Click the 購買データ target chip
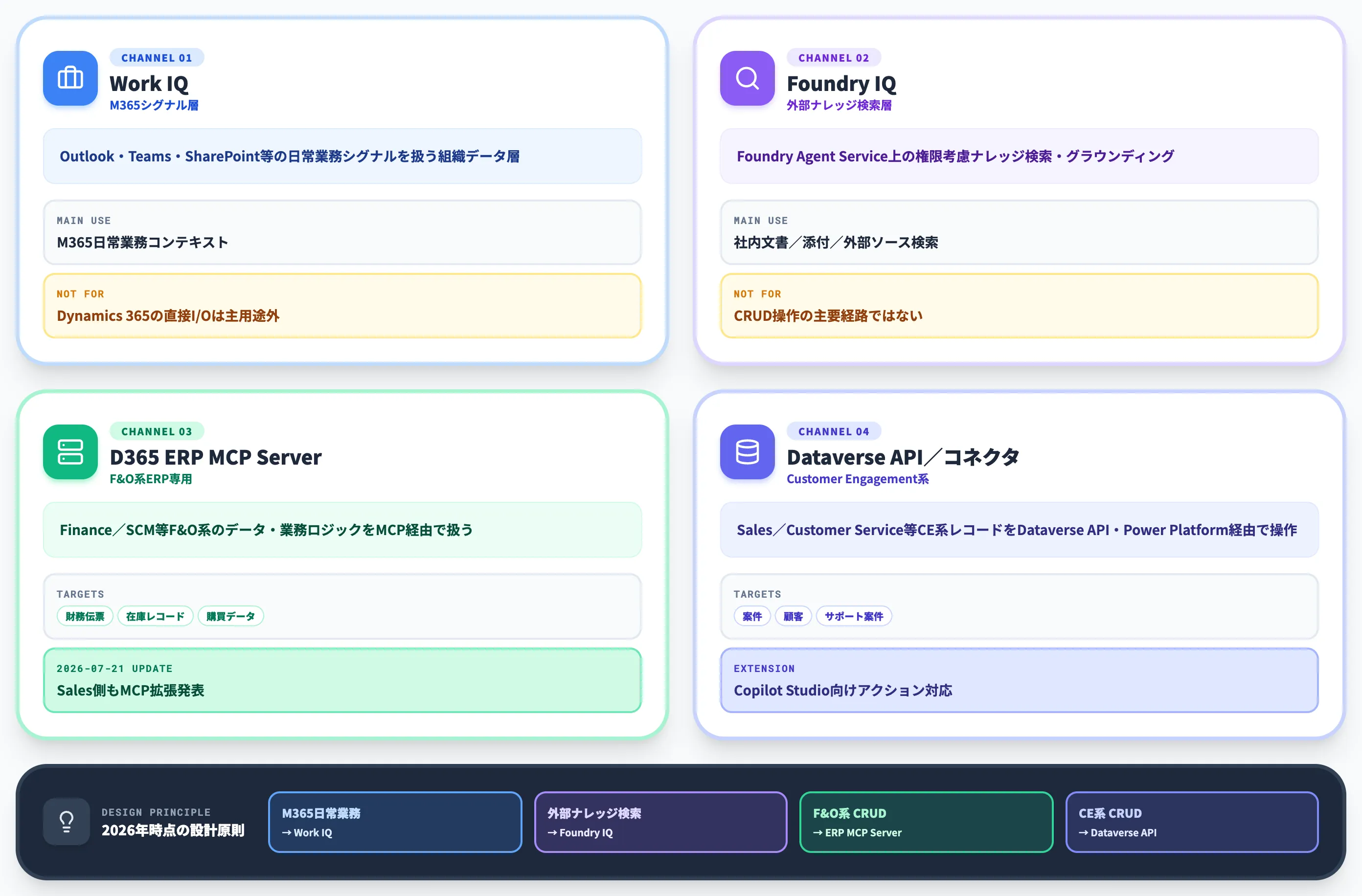 click(x=230, y=616)
